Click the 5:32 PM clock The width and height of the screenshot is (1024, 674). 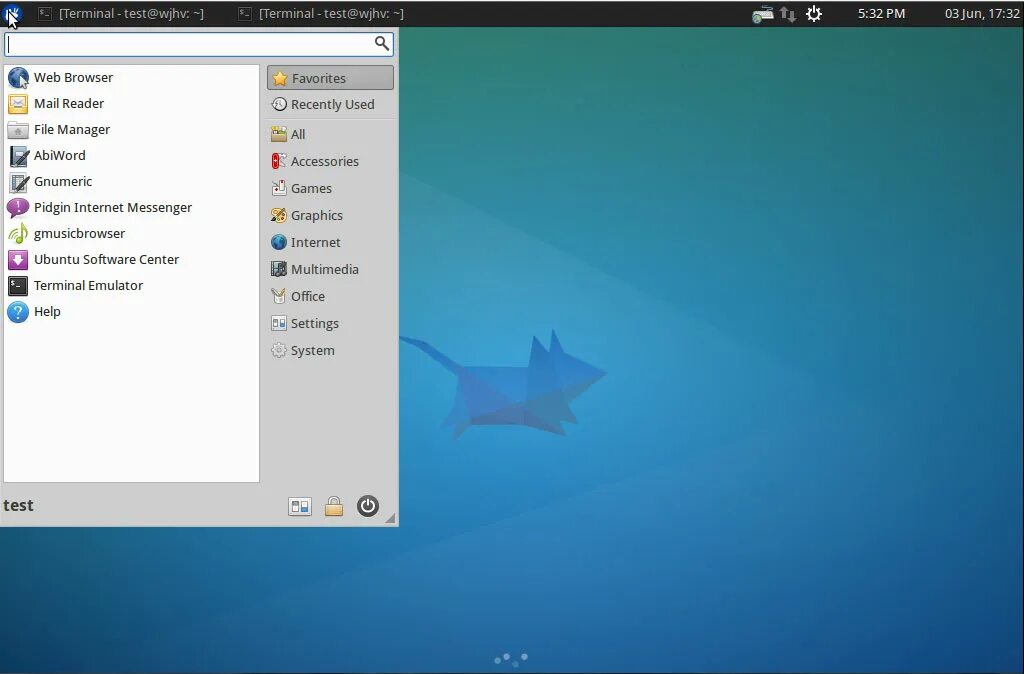[x=882, y=13]
